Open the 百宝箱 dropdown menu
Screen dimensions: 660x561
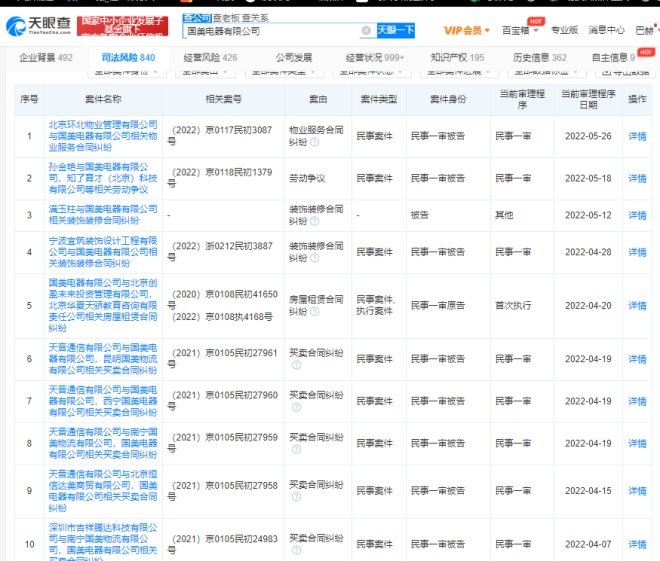(x=517, y=30)
